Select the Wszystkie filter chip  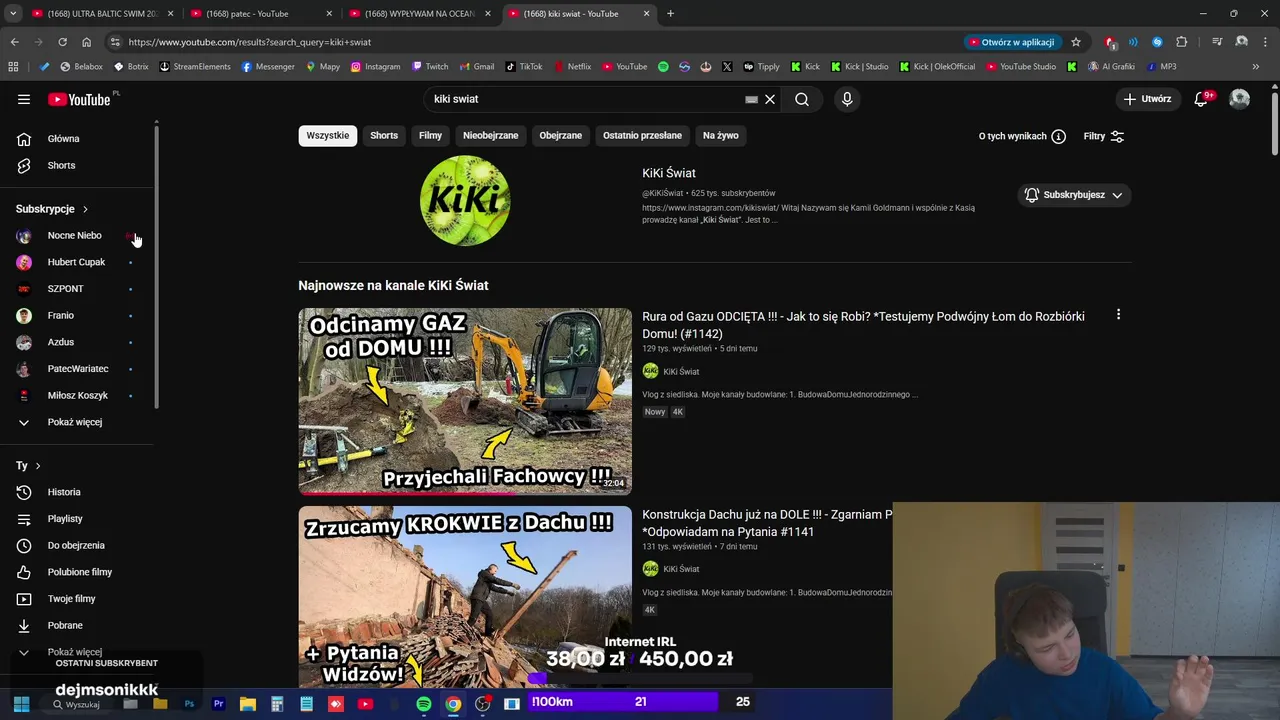click(328, 135)
